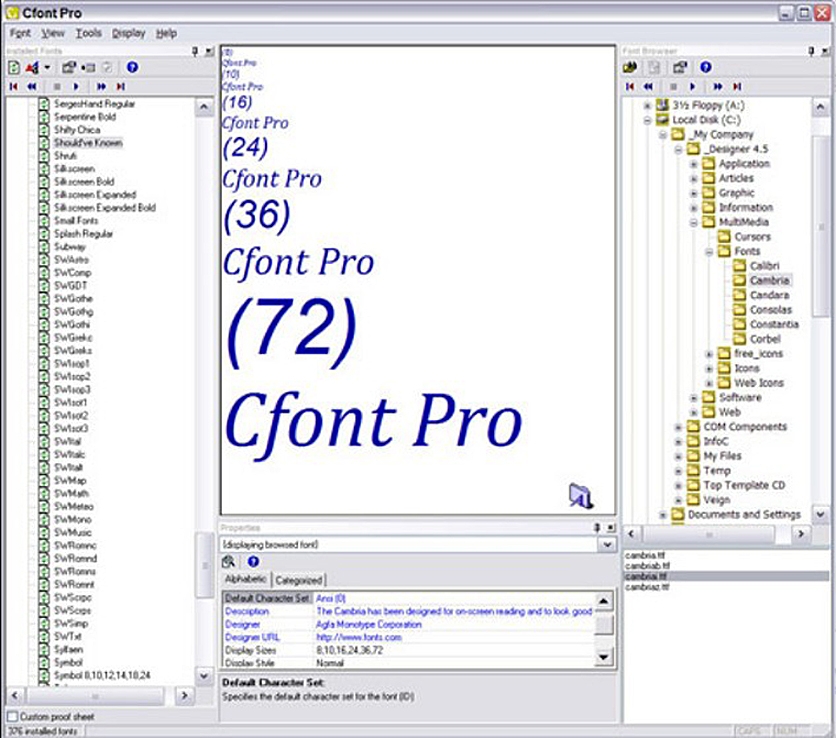Select the Display Sizes property row
Screen dimensions: 836x738
tap(408, 650)
